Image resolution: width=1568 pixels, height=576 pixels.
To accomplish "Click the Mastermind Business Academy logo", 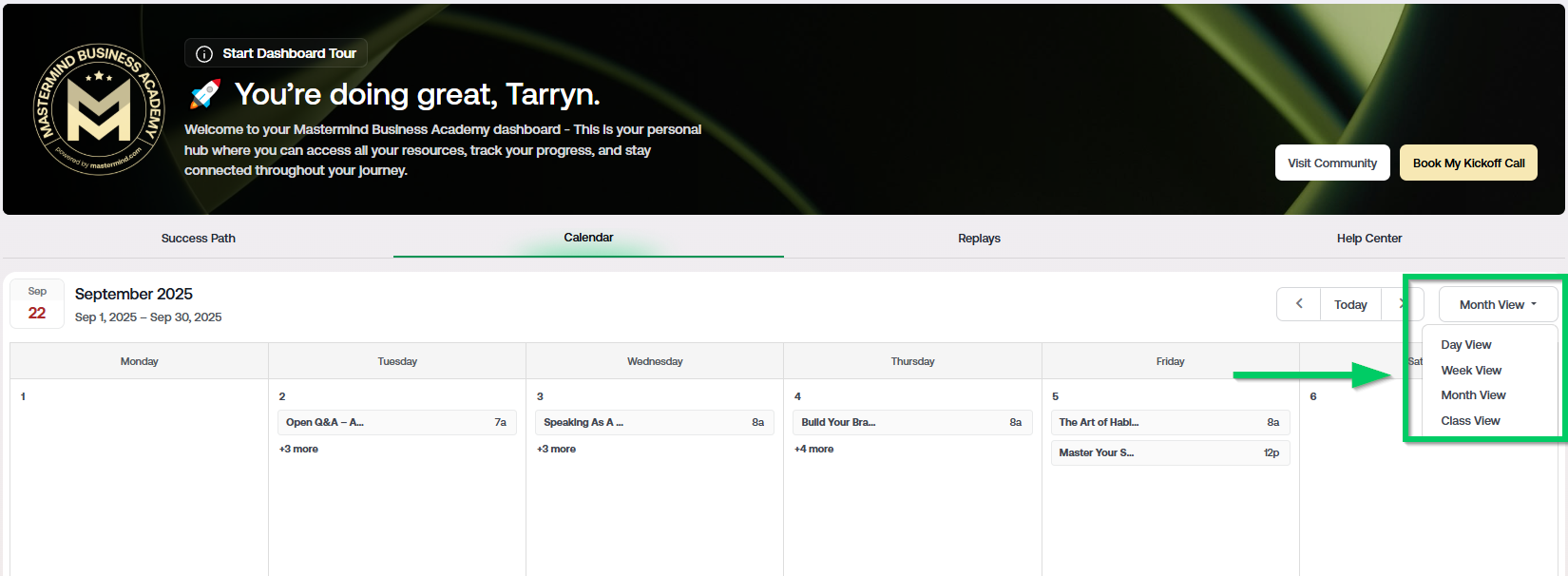I will pos(99,109).
